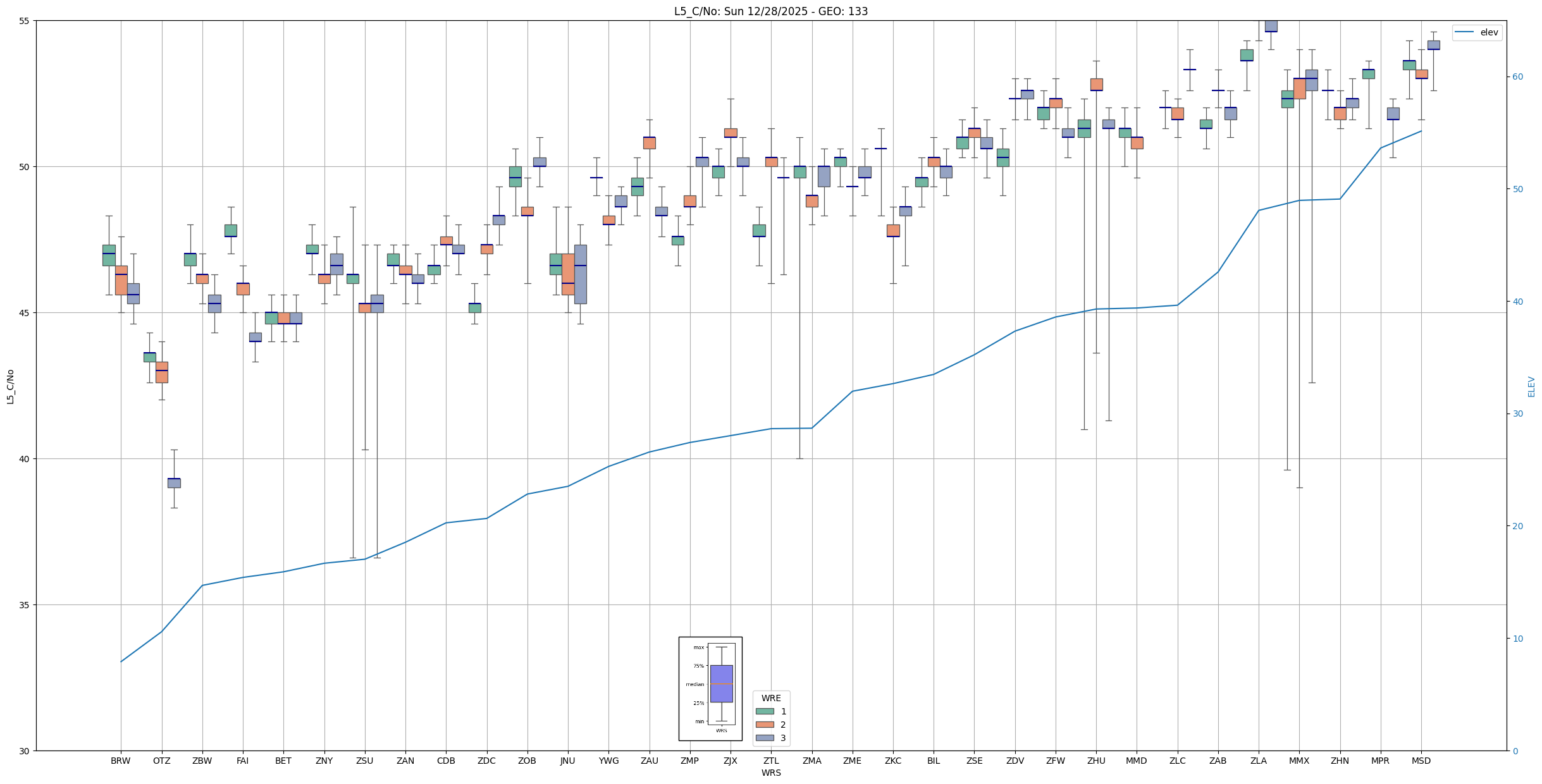Click the boxplot explanation inset thumbnail

point(710,689)
